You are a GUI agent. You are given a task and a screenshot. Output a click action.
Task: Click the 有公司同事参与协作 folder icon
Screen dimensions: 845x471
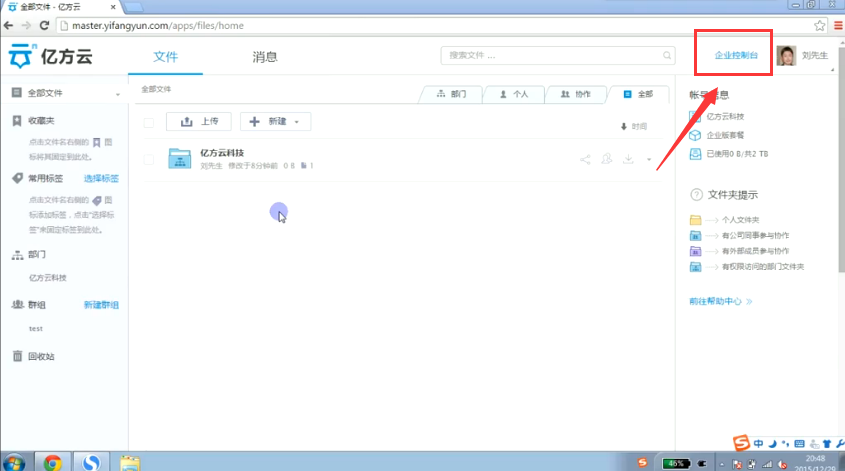696,236
